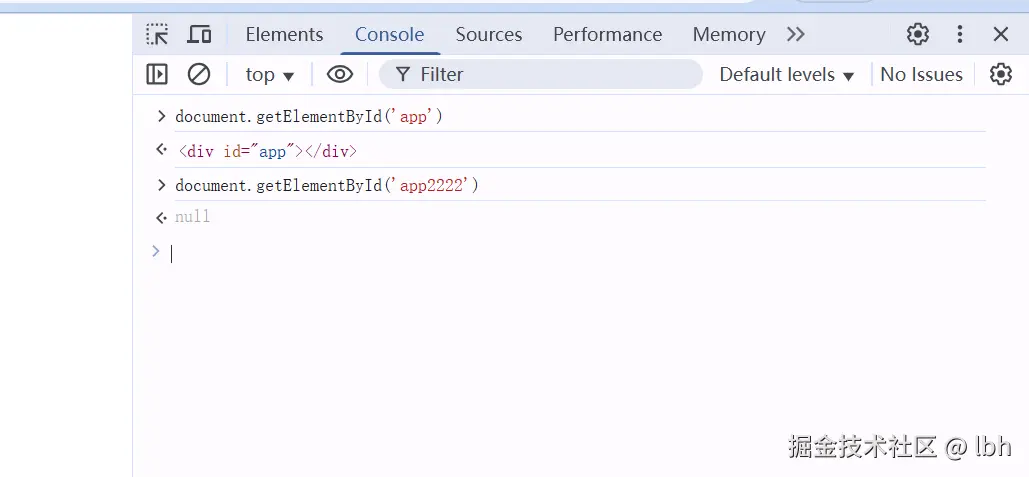Open the three-dot customize DevTools menu

point(960,34)
